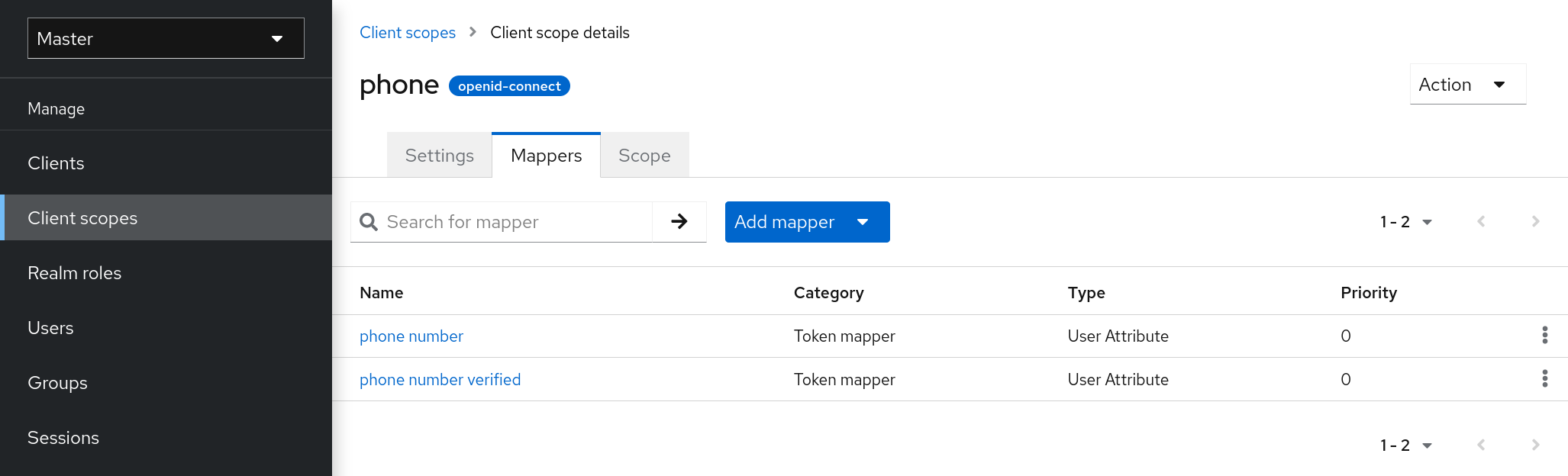Open the Master realm selector dropdown
Image resolution: width=1568 pixels, height=476 pixels.
point(166,39)
